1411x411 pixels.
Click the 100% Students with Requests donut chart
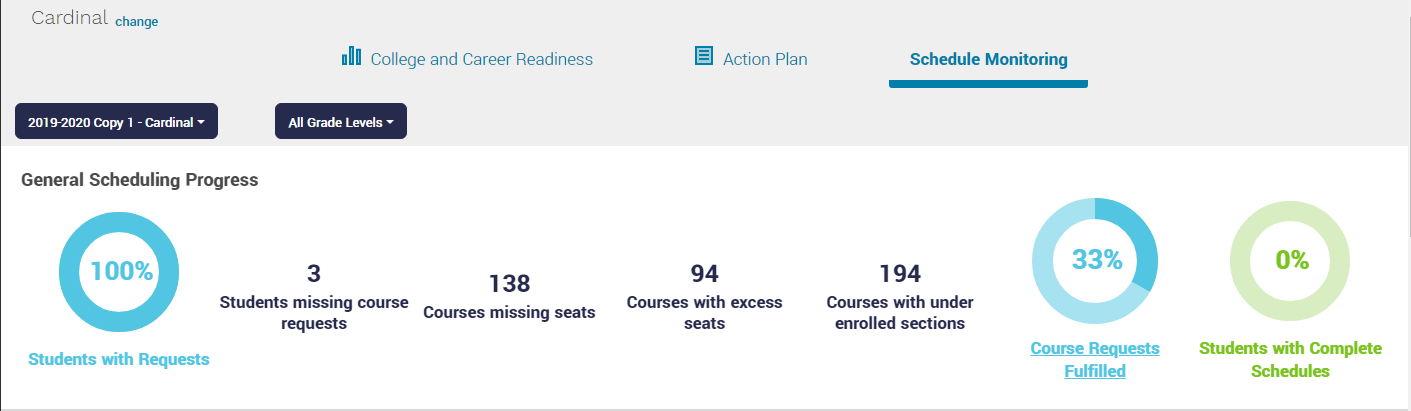pos(119,272)
